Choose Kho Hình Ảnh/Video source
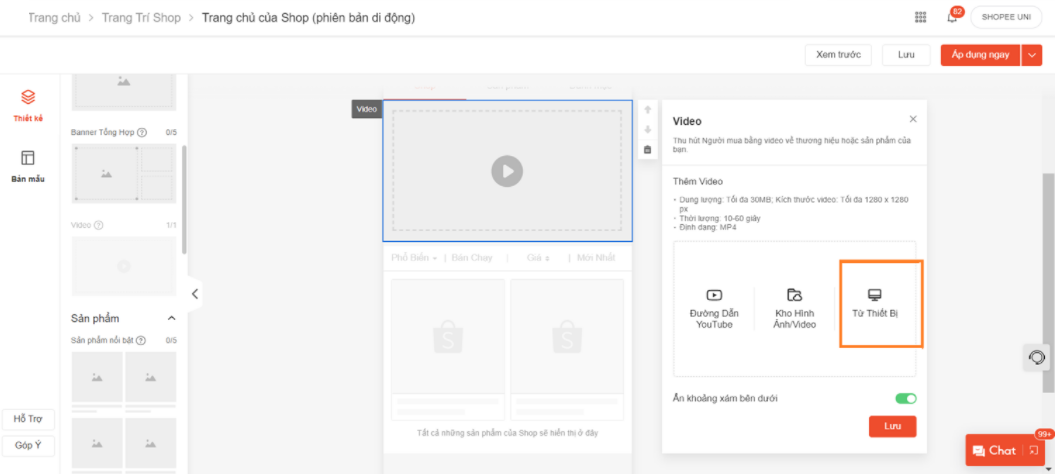 click(794, 307)
